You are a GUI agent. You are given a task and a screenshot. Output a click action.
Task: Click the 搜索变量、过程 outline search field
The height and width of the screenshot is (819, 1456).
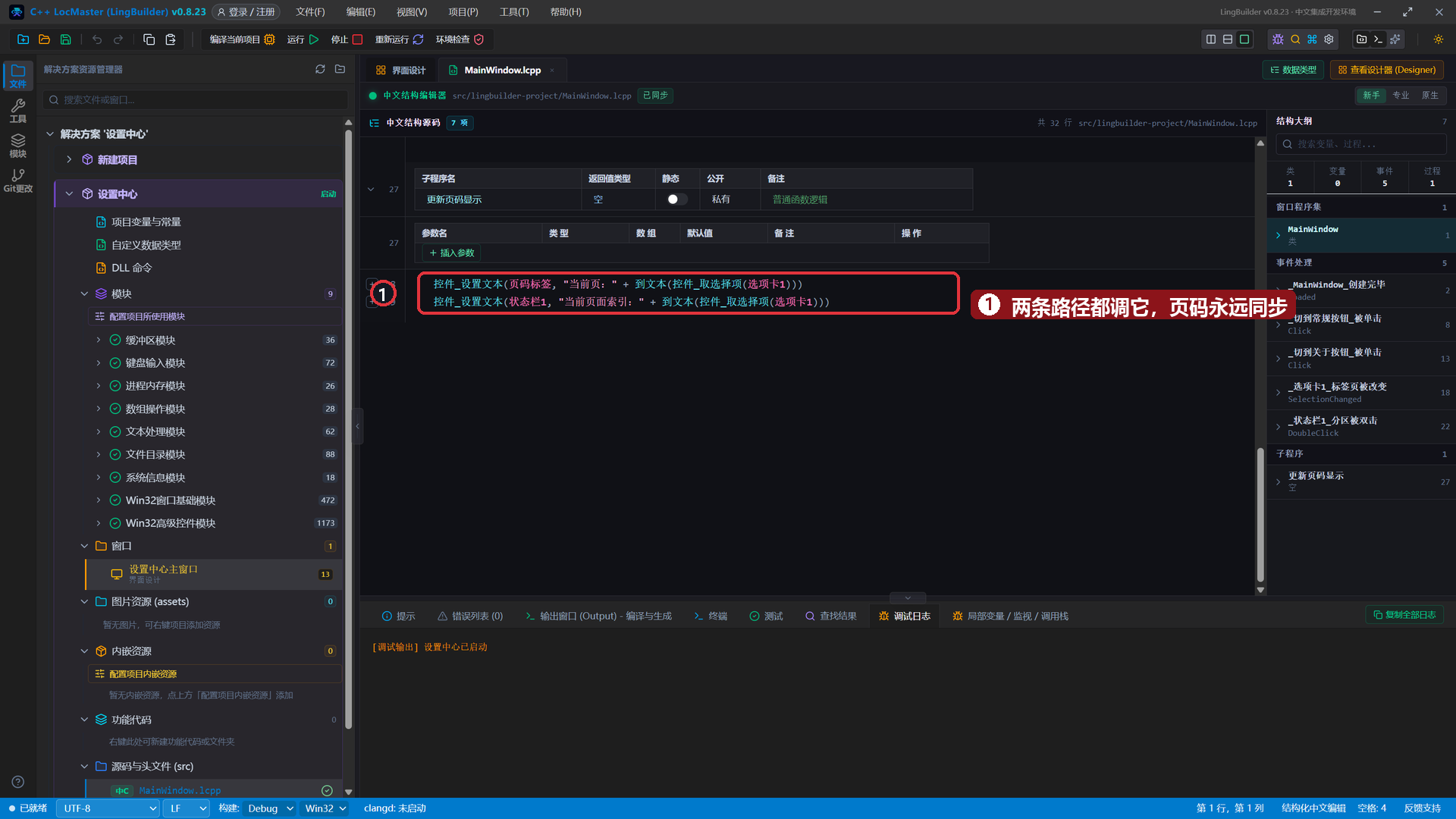tap(1360, 144)
